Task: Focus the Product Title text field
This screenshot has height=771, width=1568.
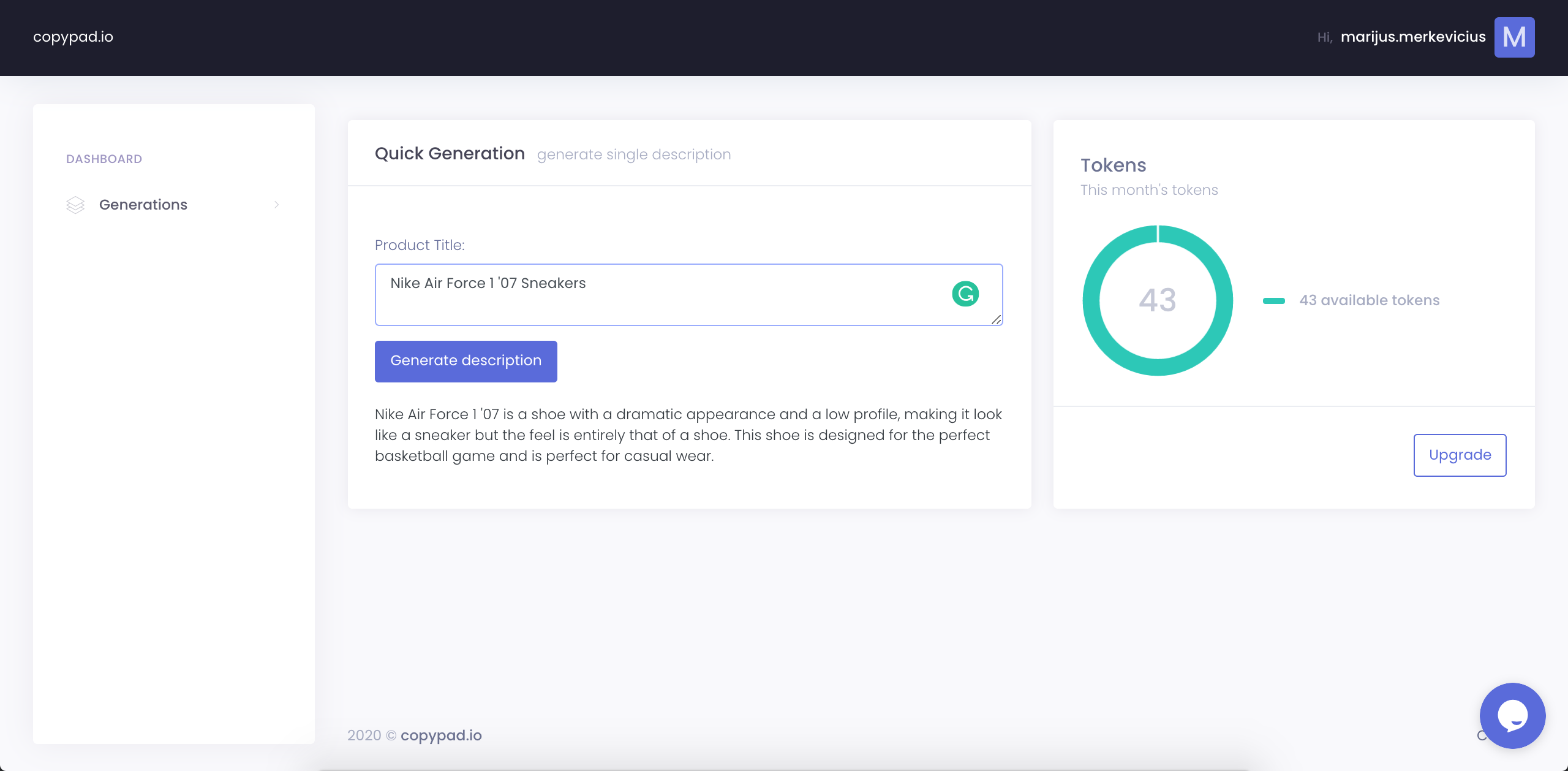Action: 661,294
